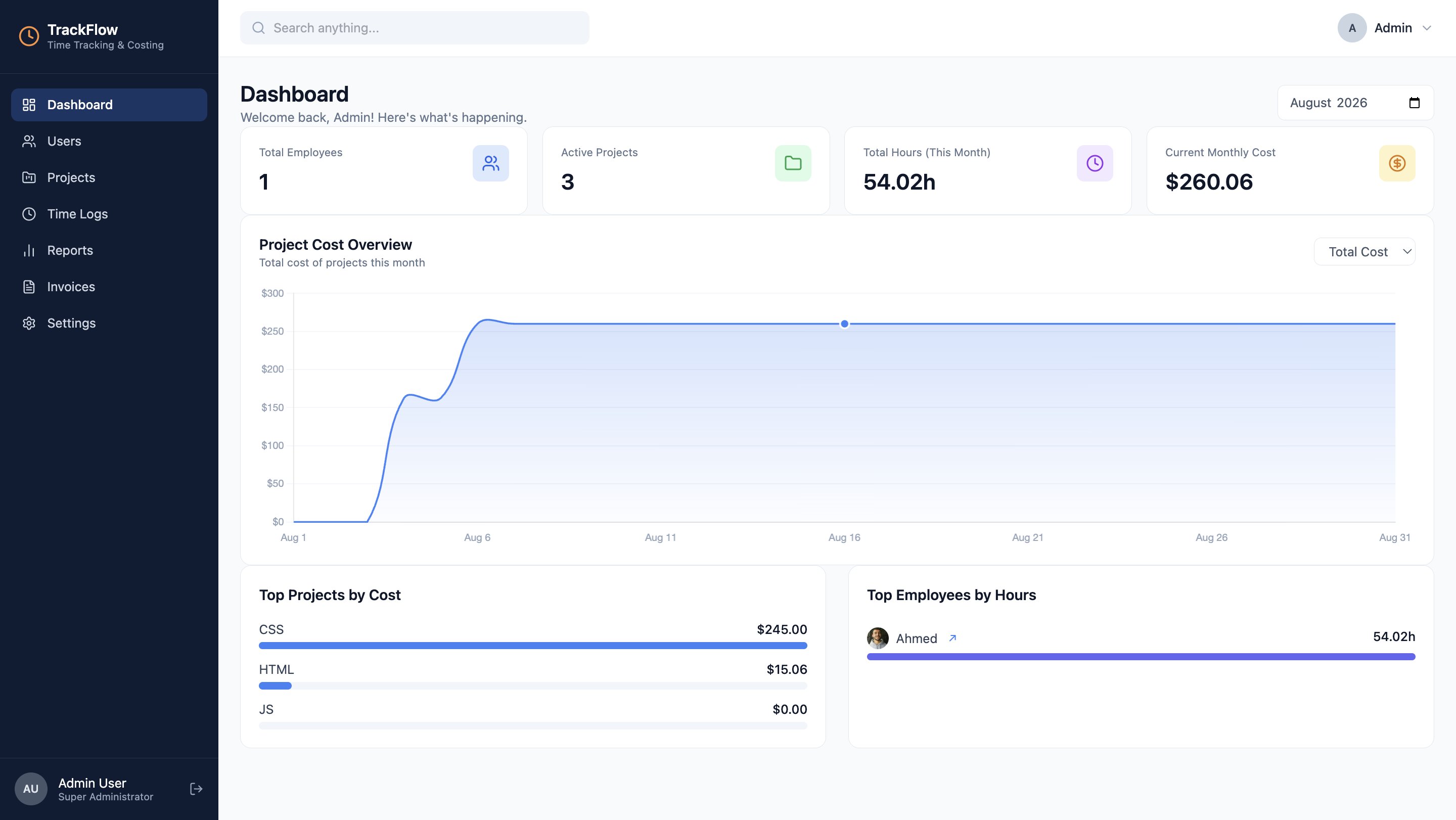Screen dimensions: 1456x820
Task: Go to Dashboard in the sidebar
Action: click(109, 105)
